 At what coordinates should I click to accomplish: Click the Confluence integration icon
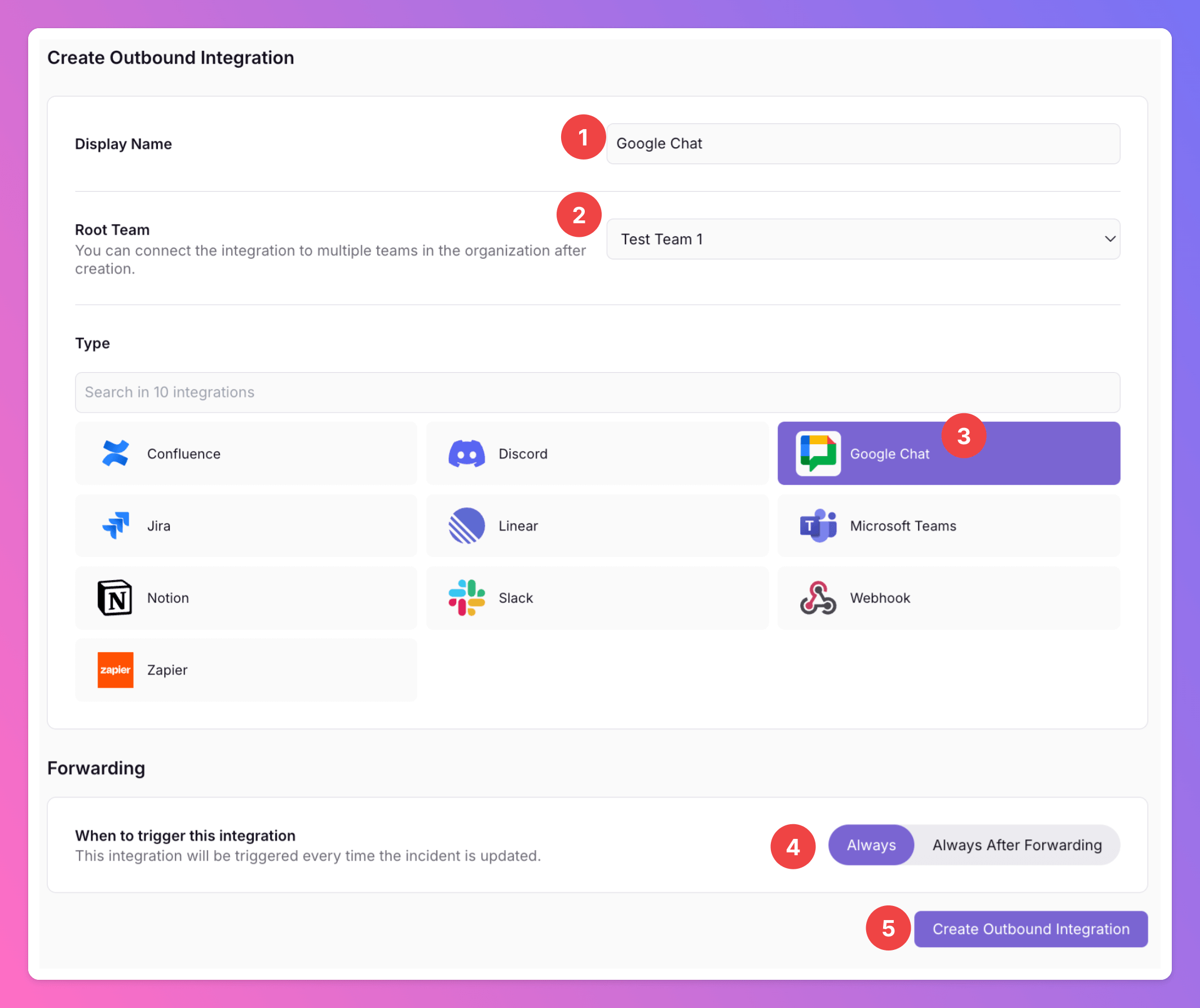[x=115, y=454]
